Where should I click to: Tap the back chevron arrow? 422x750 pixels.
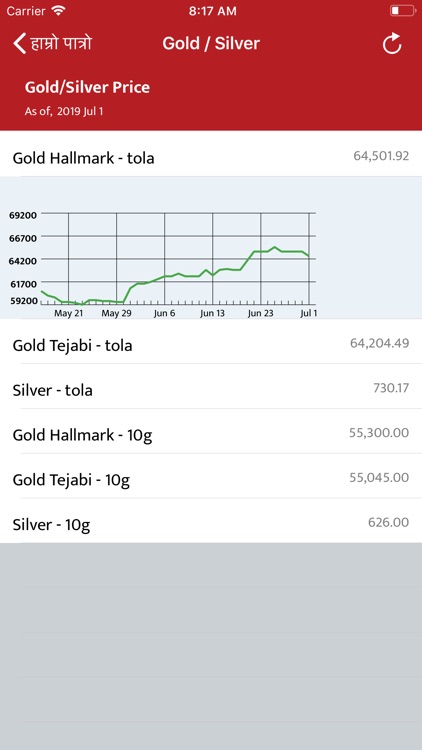point(19,44)
